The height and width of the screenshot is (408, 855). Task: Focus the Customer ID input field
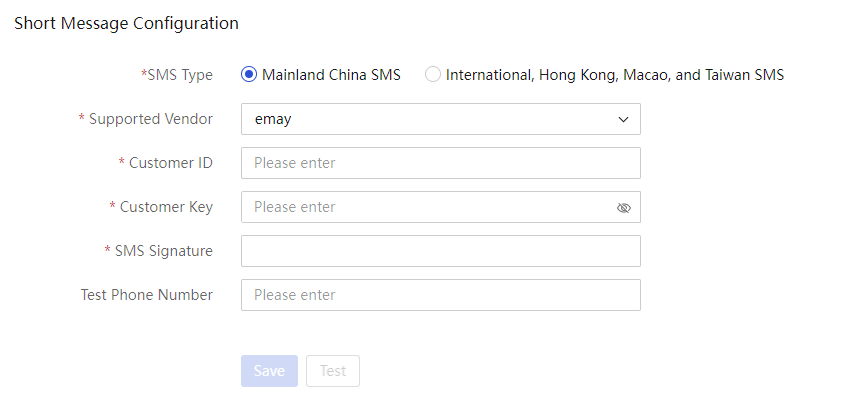441,163
